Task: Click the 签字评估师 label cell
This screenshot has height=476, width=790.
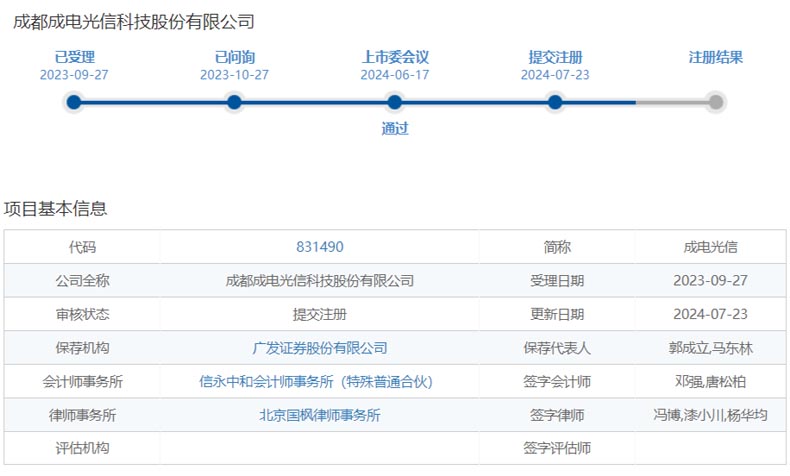Action: 557,448
